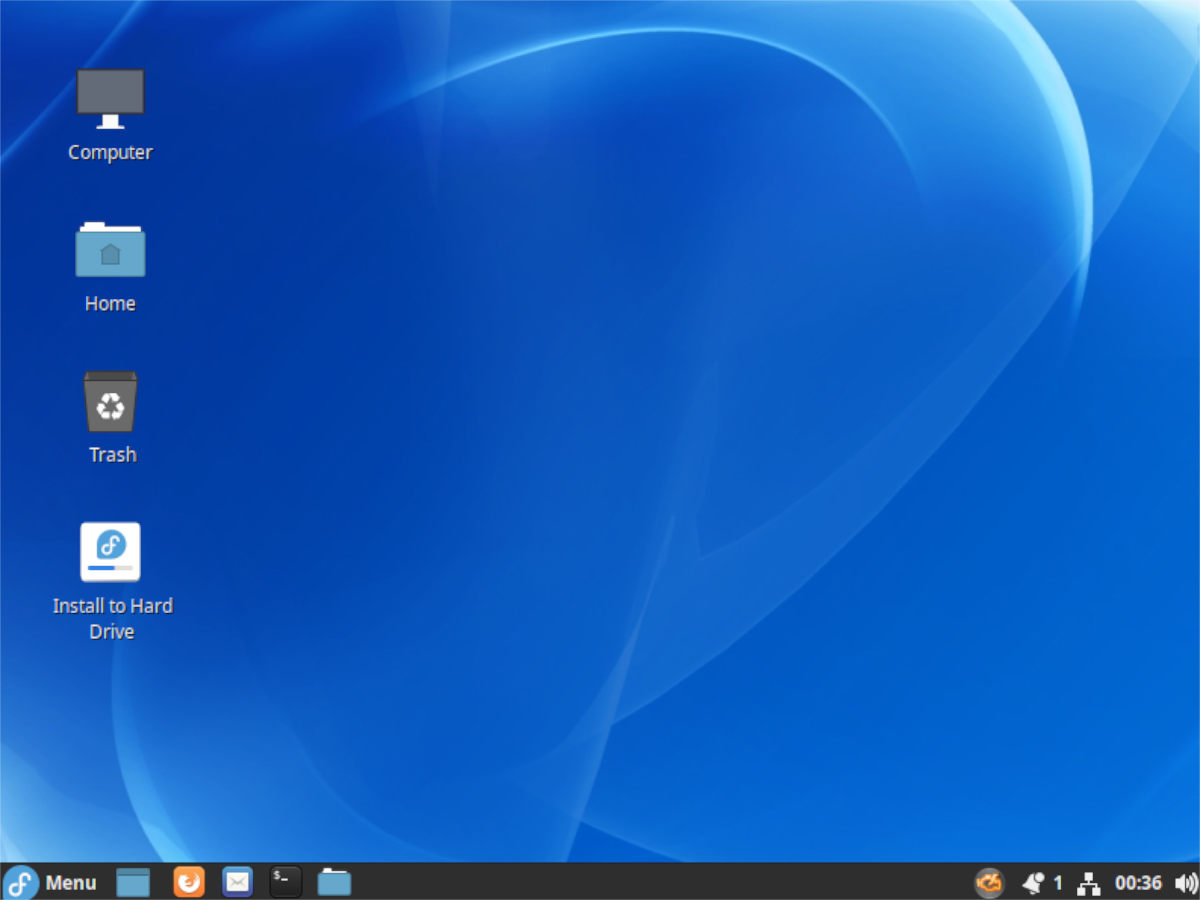Toggle the notifications bell in the tray
This screenshot has height=900, width=1200.
point(1033,882)
